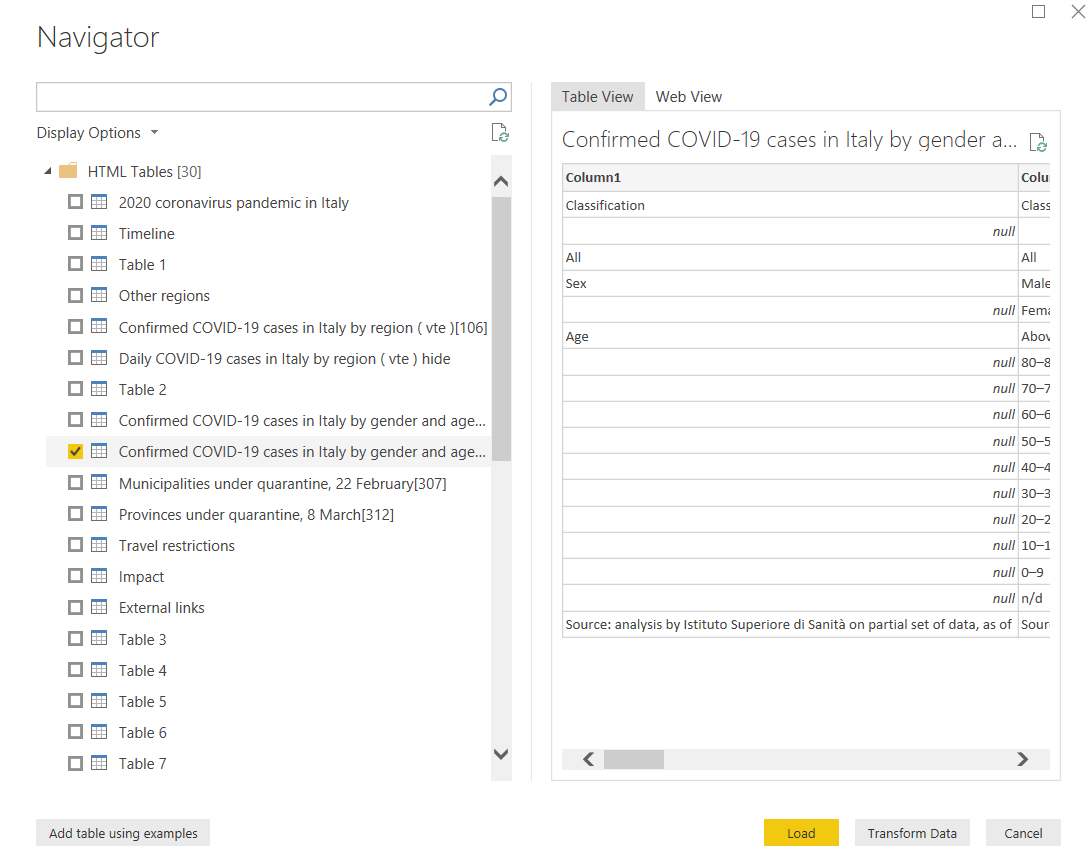This screenshot has height=865, width=1092.
Task: Click the Transform Data button
Action: 912,833
